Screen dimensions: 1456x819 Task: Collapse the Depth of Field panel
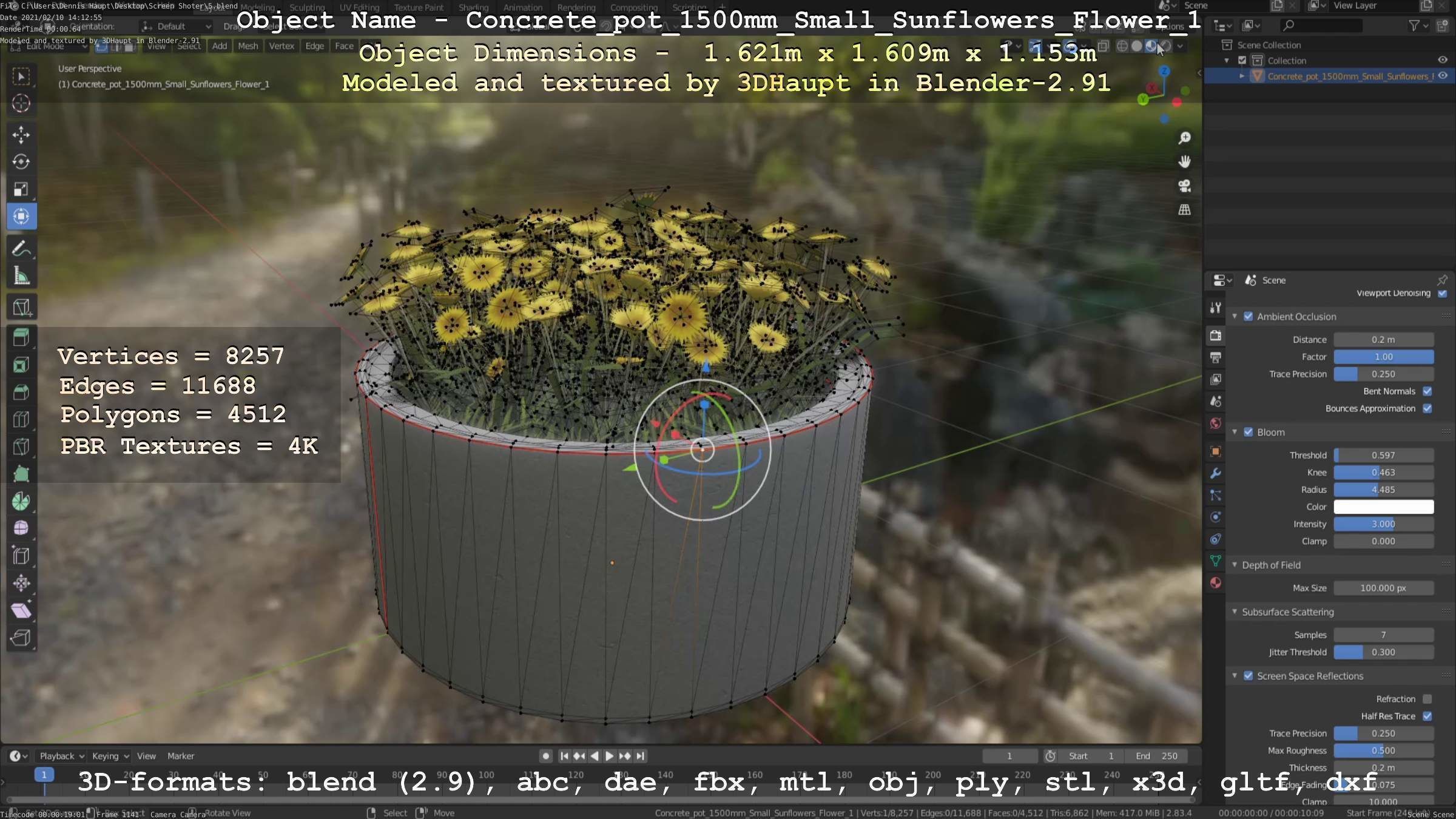point(1235,565)
